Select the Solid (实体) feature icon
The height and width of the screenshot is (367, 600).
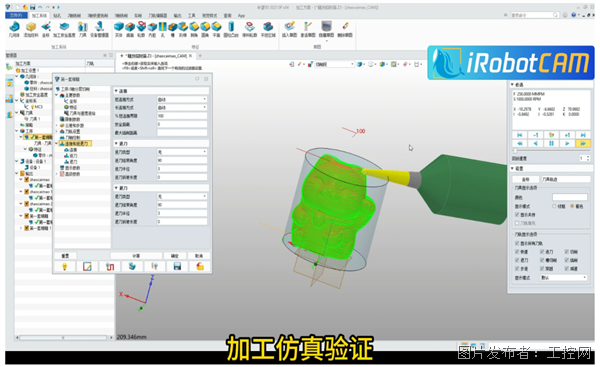[119, 29]
